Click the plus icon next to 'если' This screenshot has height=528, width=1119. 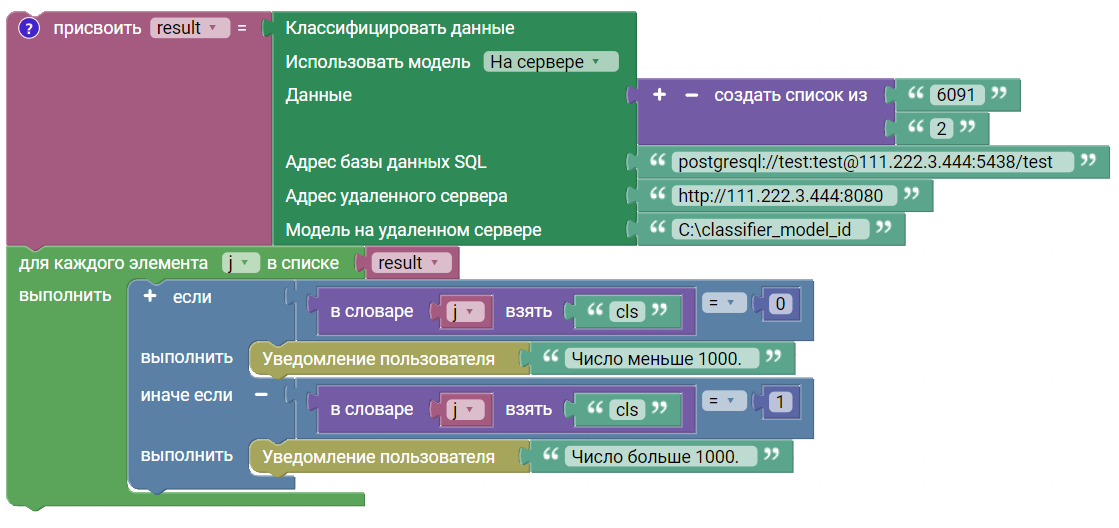tap(150, 298)
